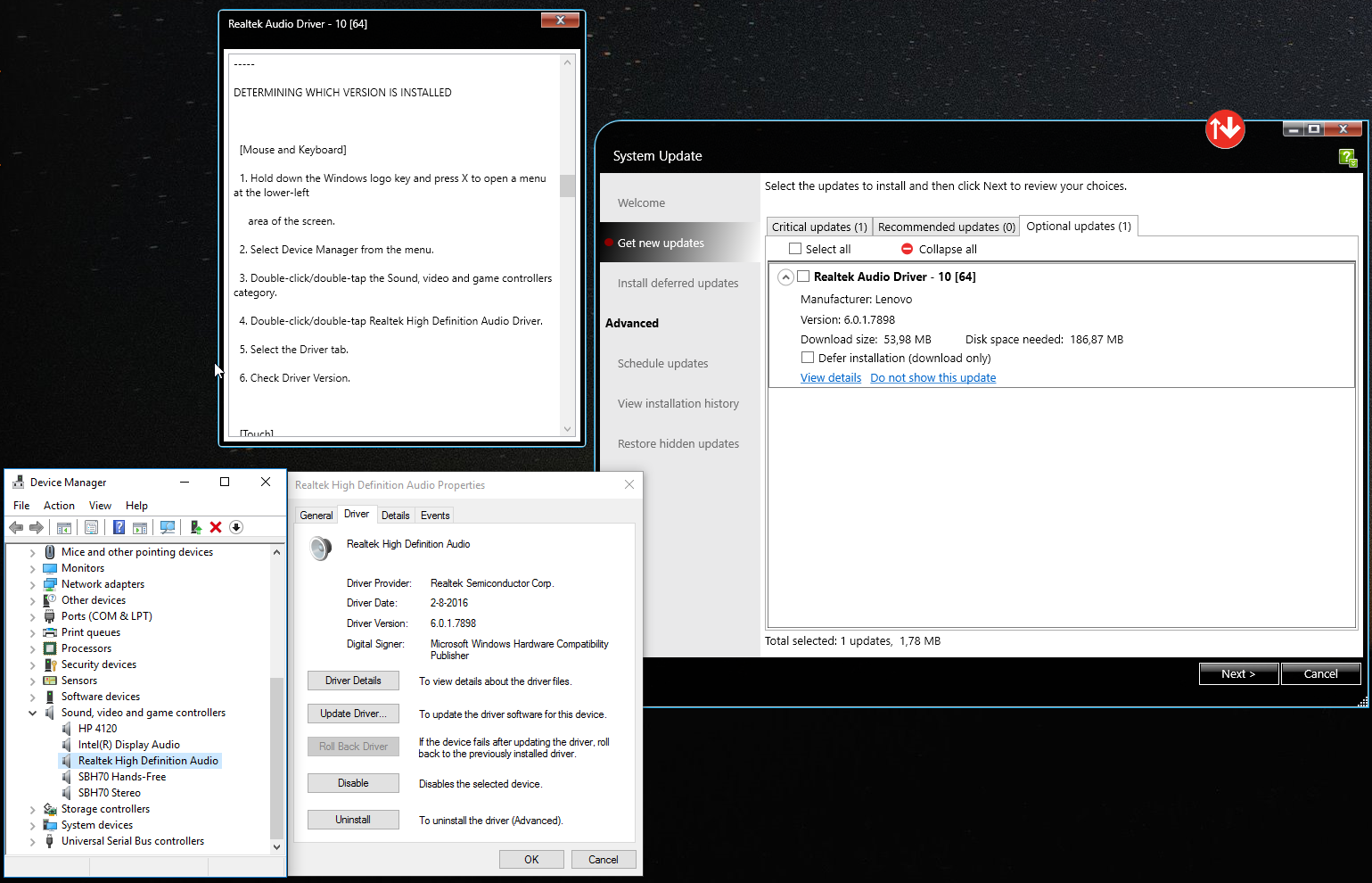Click the green help icon in System Update
1372x883 pixels.
click(1347, 158)
